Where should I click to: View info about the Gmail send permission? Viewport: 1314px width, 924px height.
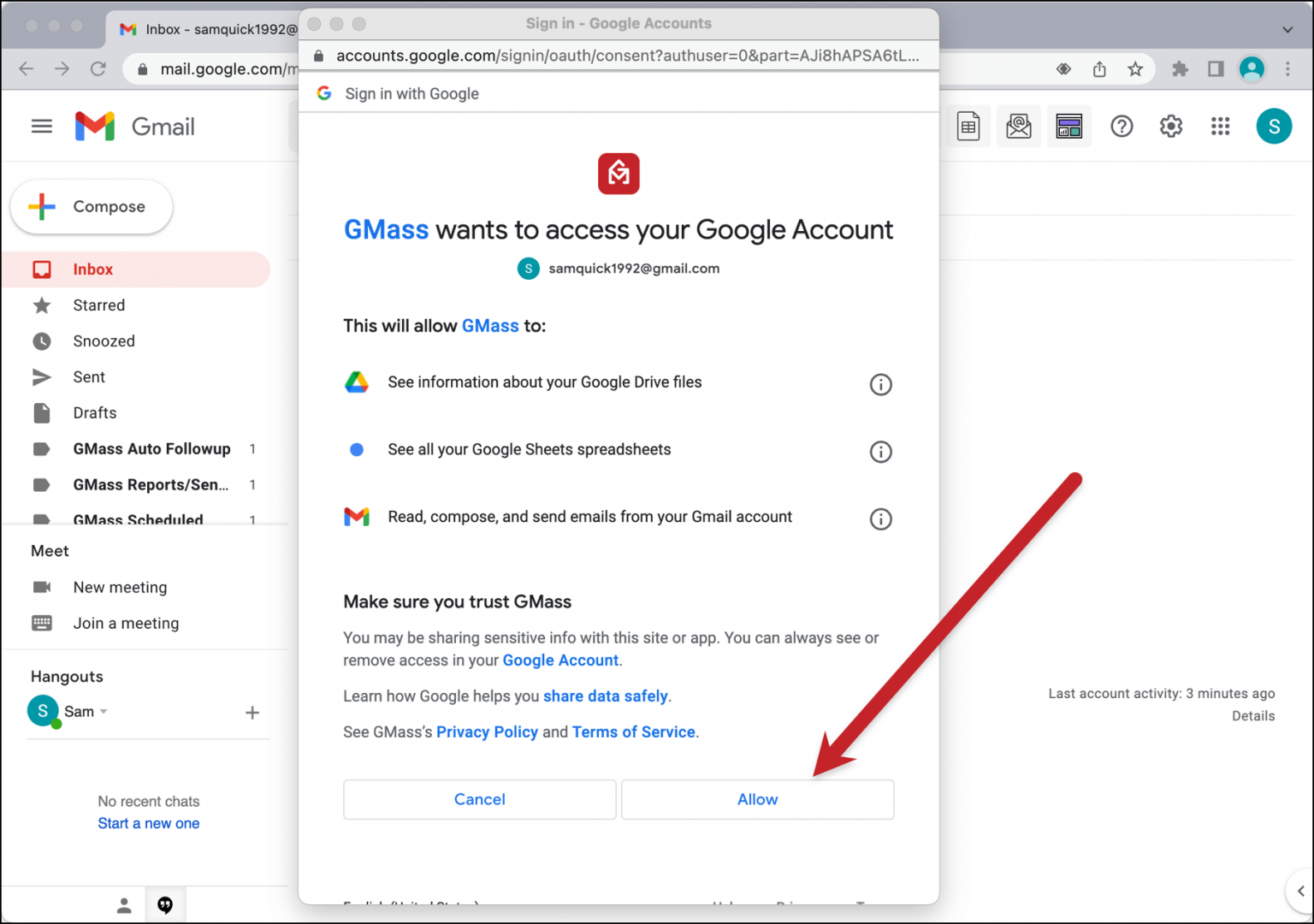880,518
